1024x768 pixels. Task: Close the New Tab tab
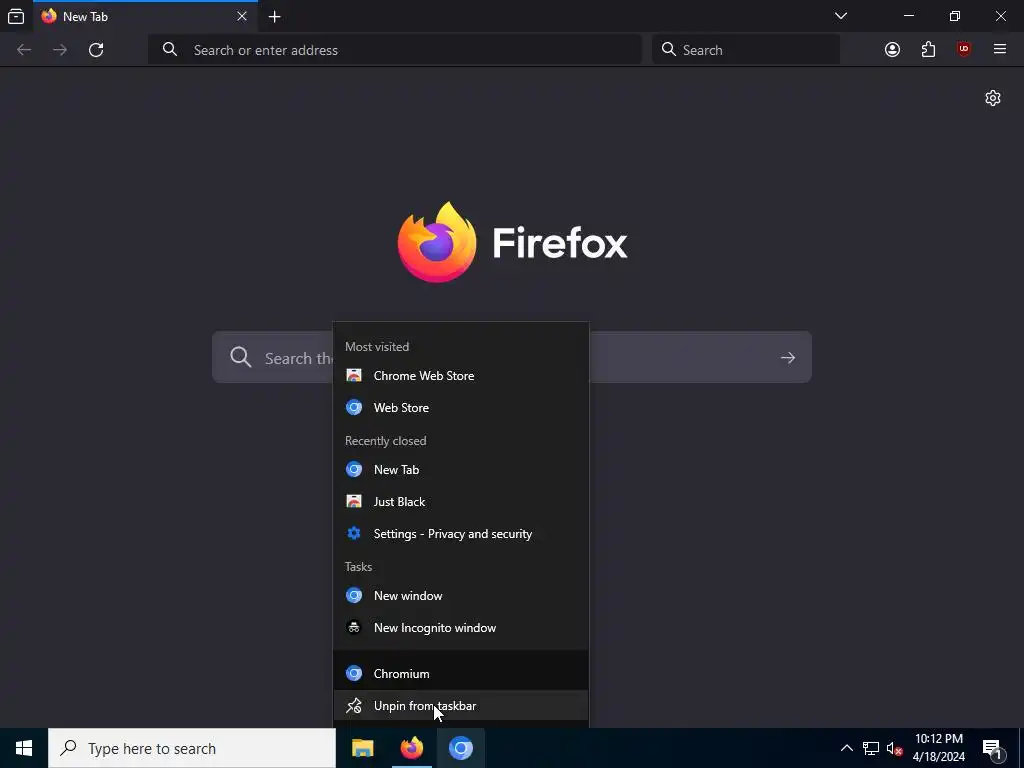tap(242, 16)
